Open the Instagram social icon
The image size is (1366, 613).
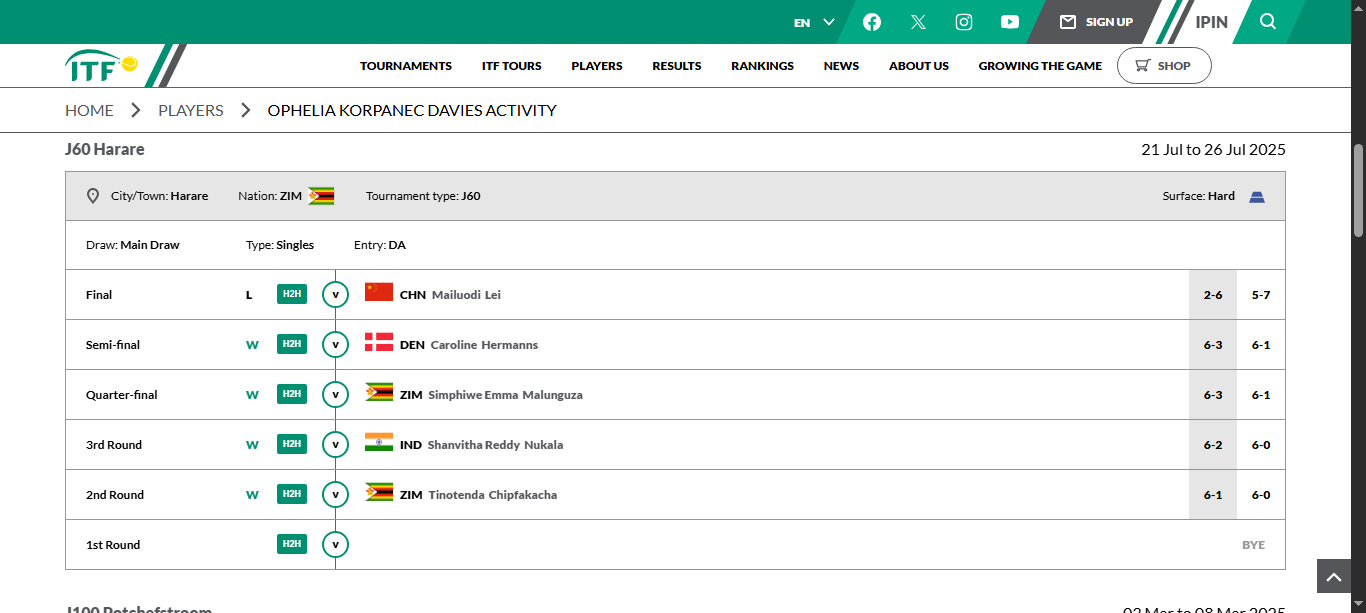[964, 22]
